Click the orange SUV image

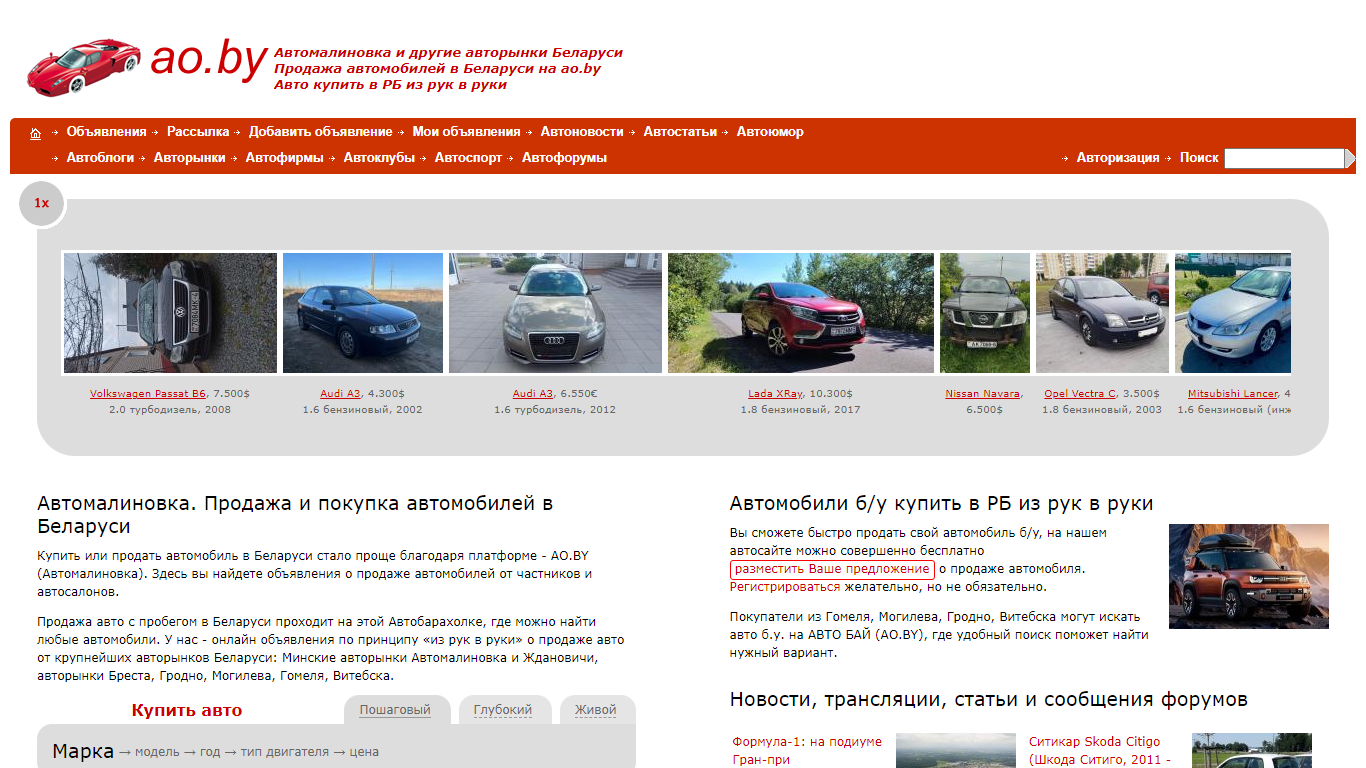coord(1249,576)
